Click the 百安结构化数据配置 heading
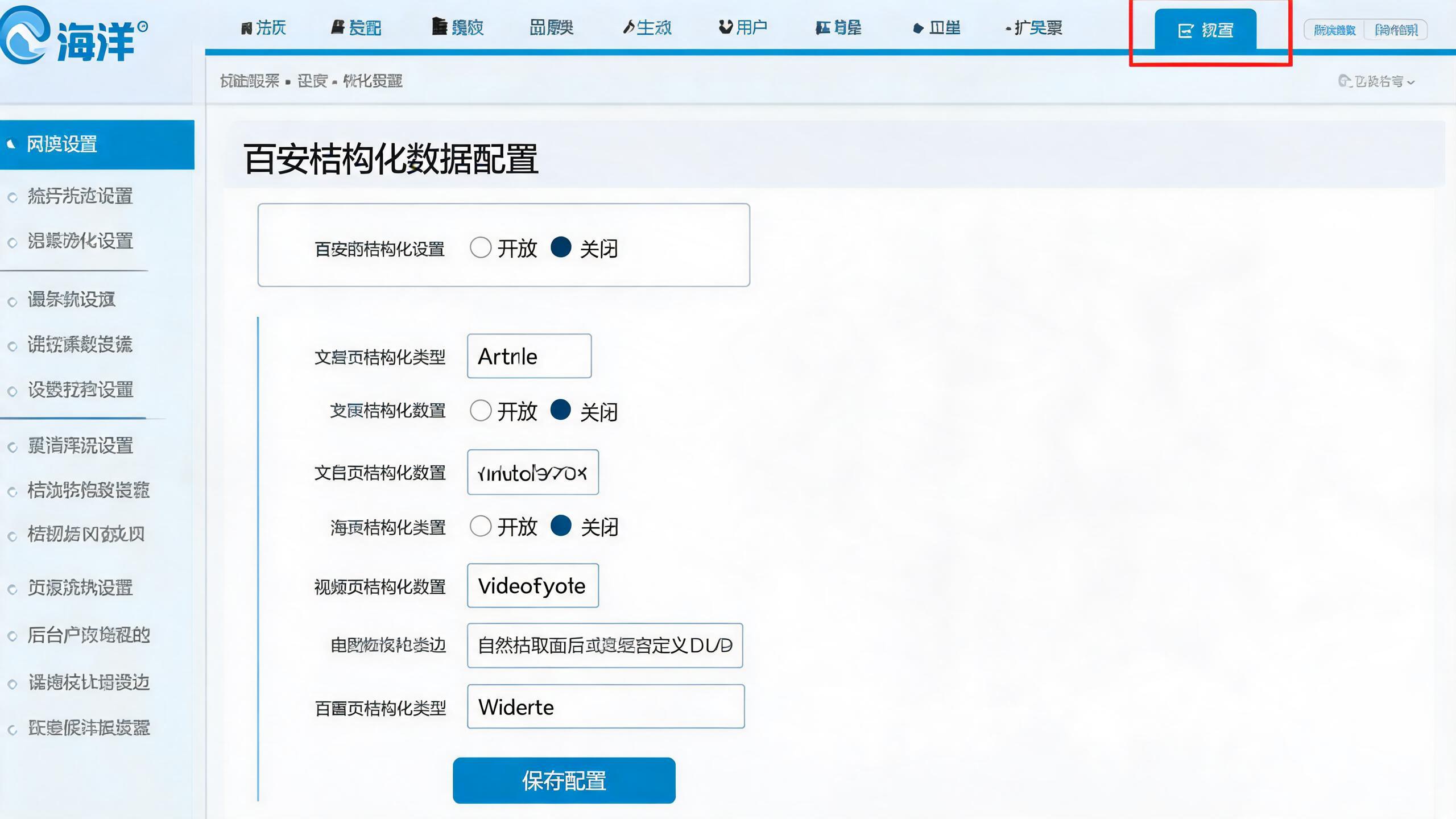 tap(391, 159)
